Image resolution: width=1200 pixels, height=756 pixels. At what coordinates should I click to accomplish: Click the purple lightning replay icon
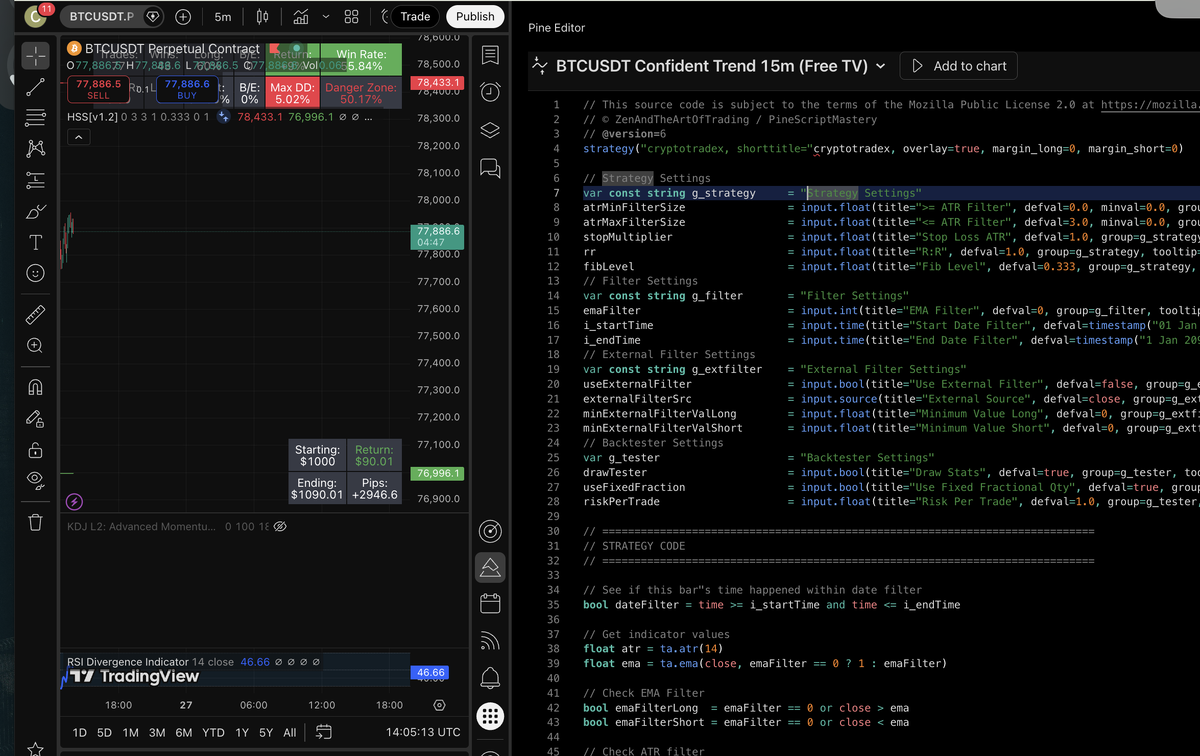tap(74, 500)
